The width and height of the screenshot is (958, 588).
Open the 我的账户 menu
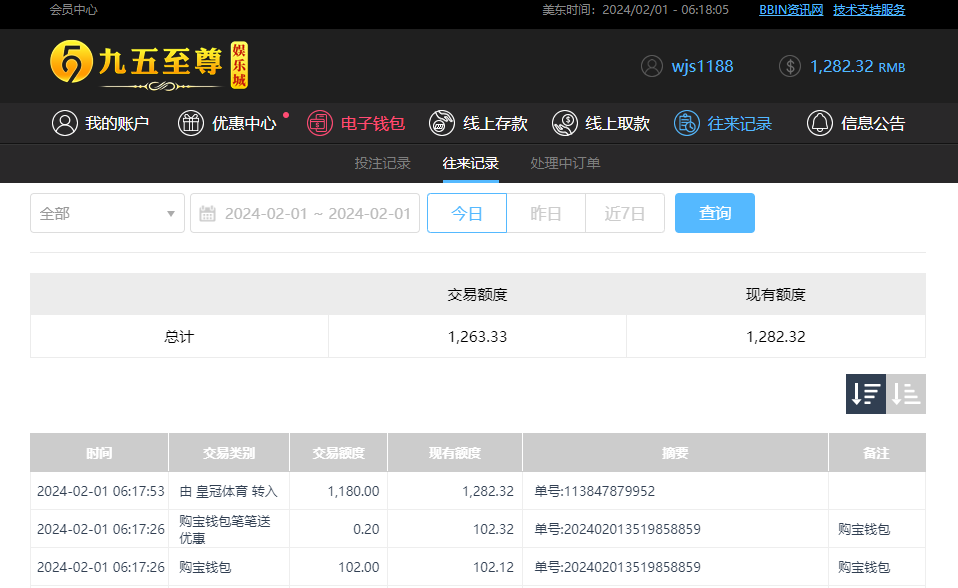click(x=101, y=123)
